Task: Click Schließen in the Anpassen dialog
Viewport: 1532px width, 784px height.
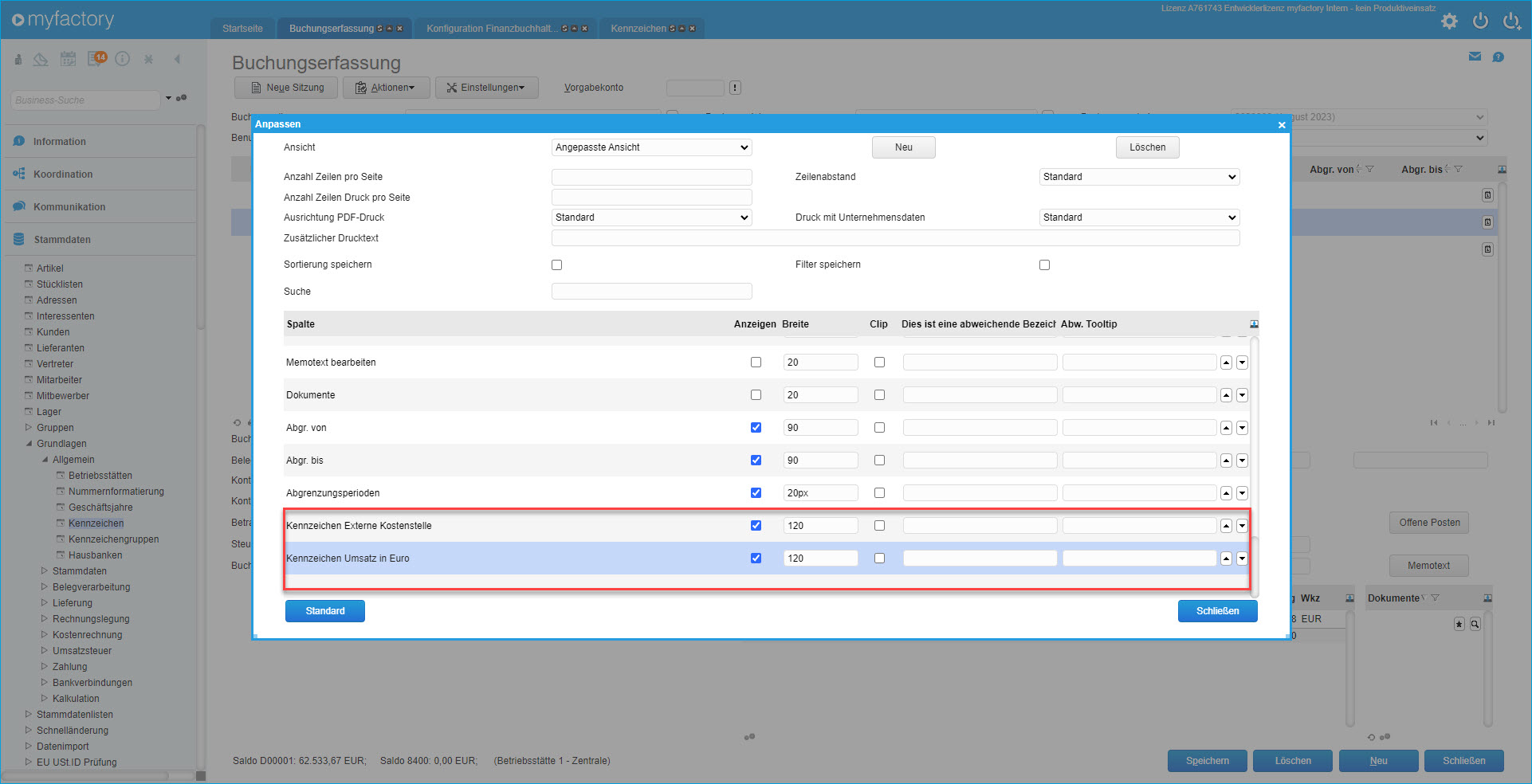Action: pos(1218,611)
